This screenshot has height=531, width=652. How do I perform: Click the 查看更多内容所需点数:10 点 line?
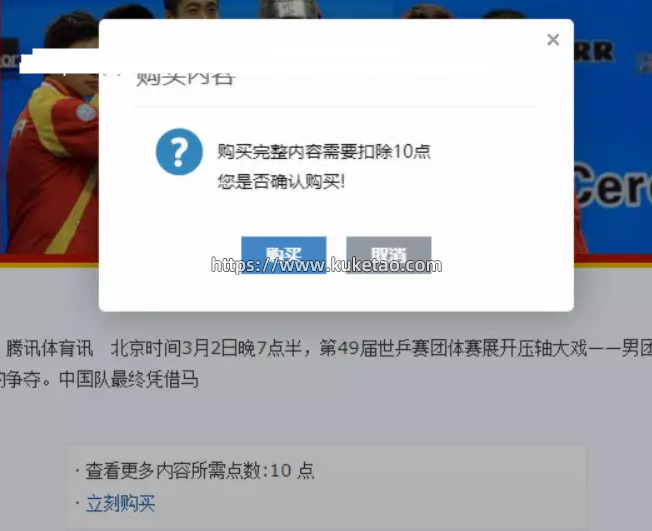200,471
